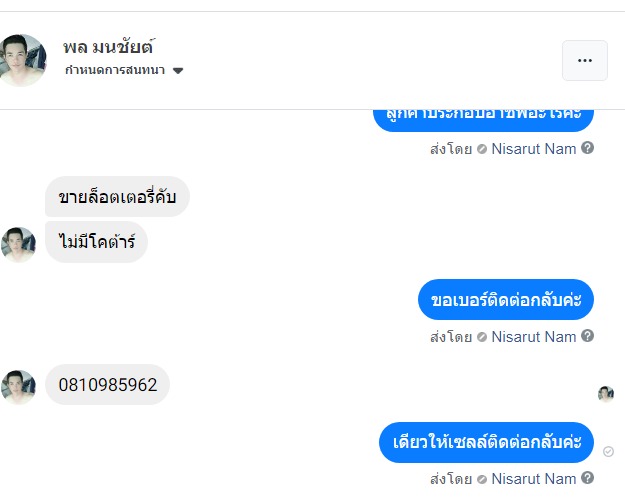Select the blue ลูกค้าประกอบอาชีพอะไรคะ bubble
The image size is (625, 497).
483,117
